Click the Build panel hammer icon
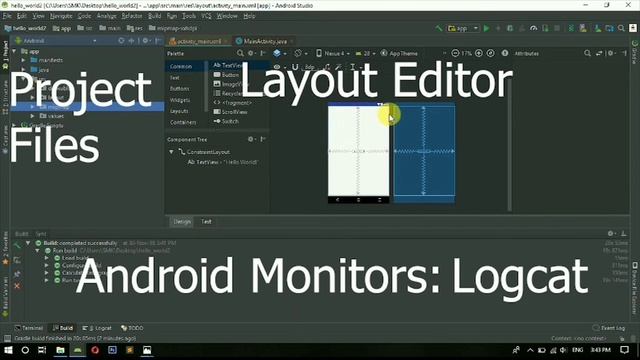 tap(17, 246)
